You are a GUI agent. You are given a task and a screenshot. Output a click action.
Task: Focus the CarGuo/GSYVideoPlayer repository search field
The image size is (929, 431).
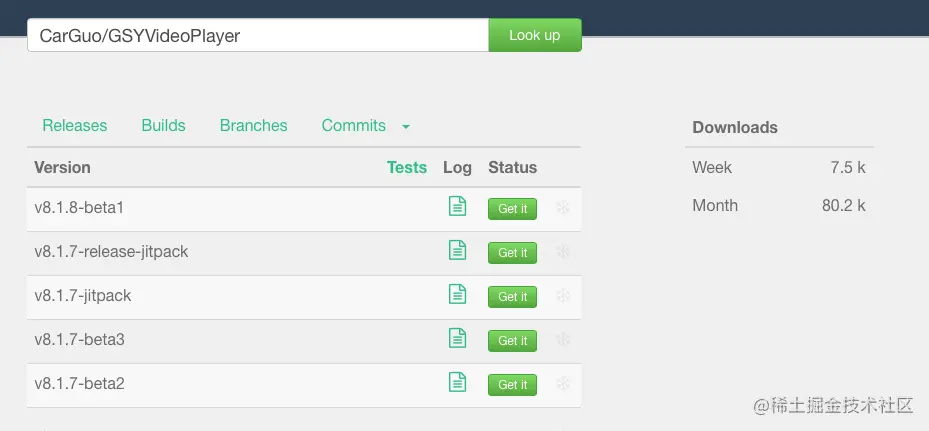coord(258,35)
